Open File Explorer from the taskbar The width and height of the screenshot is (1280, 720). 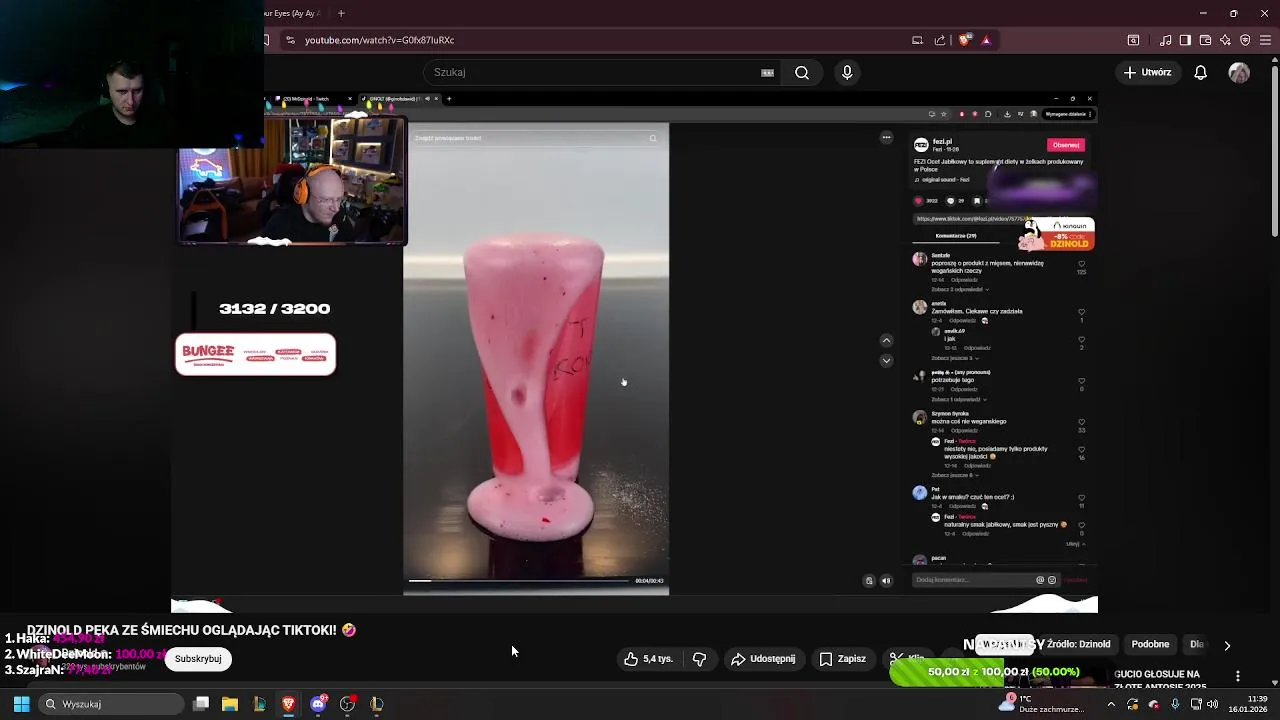[230, 704]
